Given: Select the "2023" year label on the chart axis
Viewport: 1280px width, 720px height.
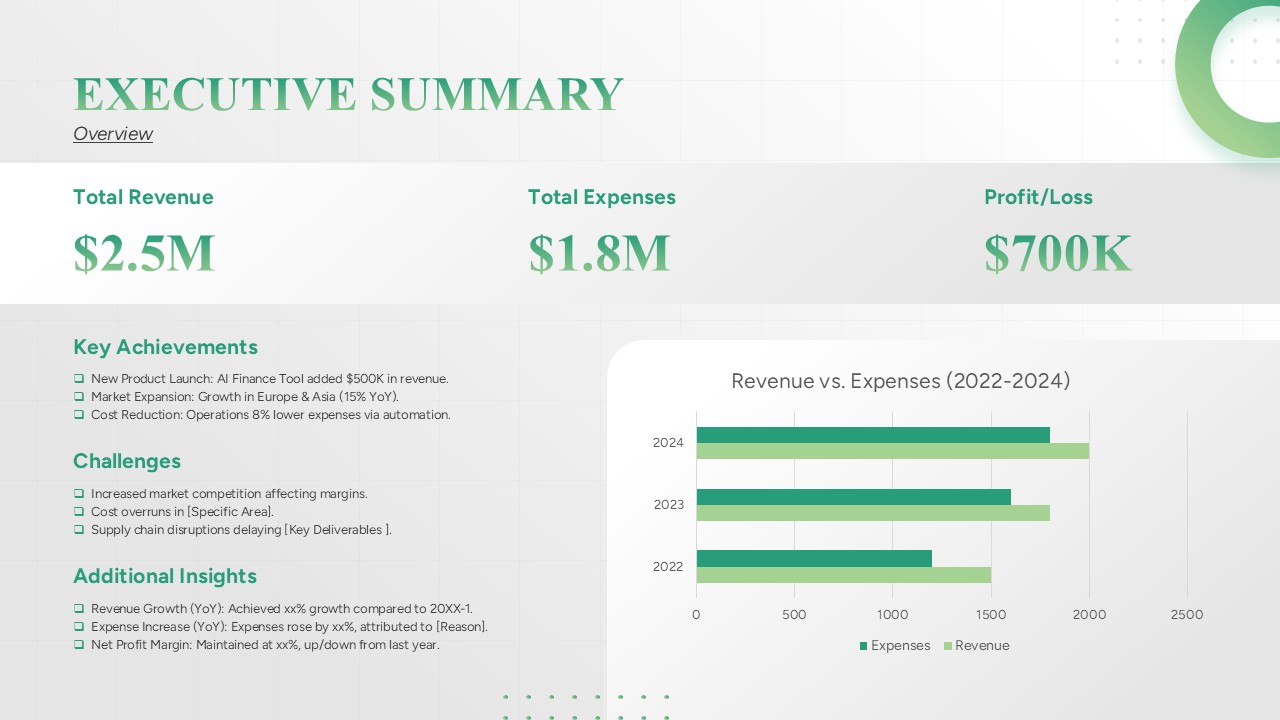Looking at the screenshot, I should 668,505.
